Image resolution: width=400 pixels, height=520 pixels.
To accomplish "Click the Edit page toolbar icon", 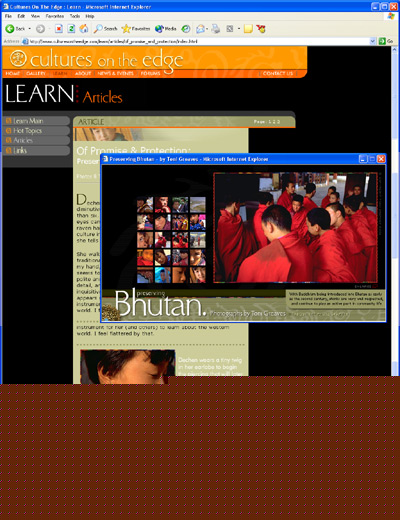I will coord(230,29).
